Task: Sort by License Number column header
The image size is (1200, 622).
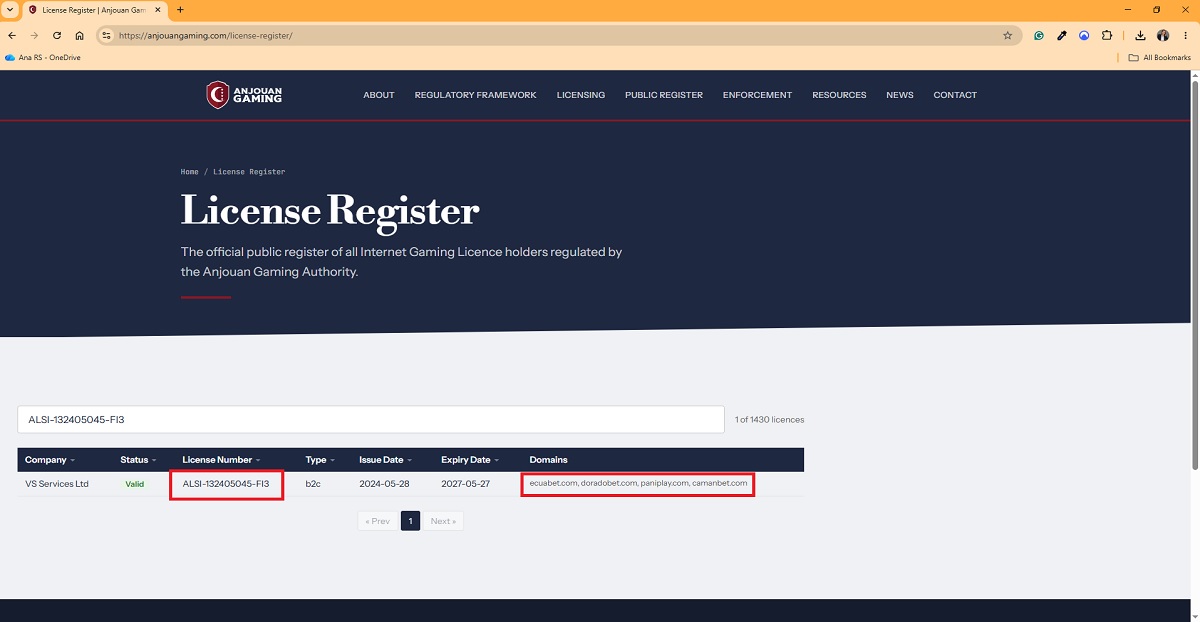Action: tap(221, 460)
